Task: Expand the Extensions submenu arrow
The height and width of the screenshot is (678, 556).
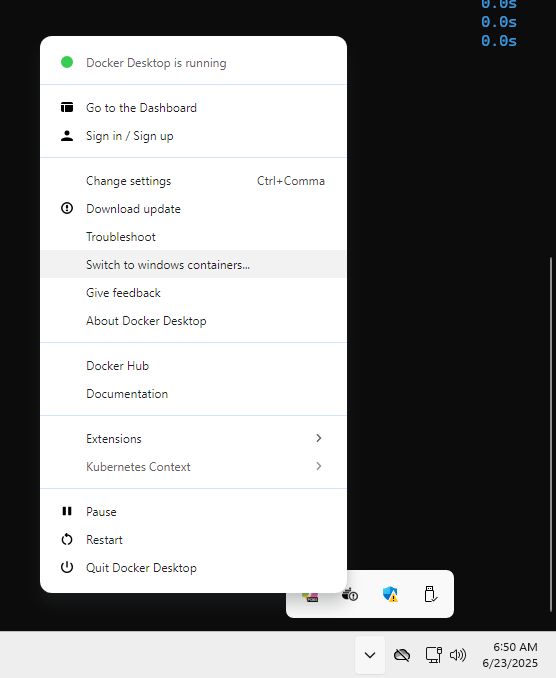Action: click(319, 438)
